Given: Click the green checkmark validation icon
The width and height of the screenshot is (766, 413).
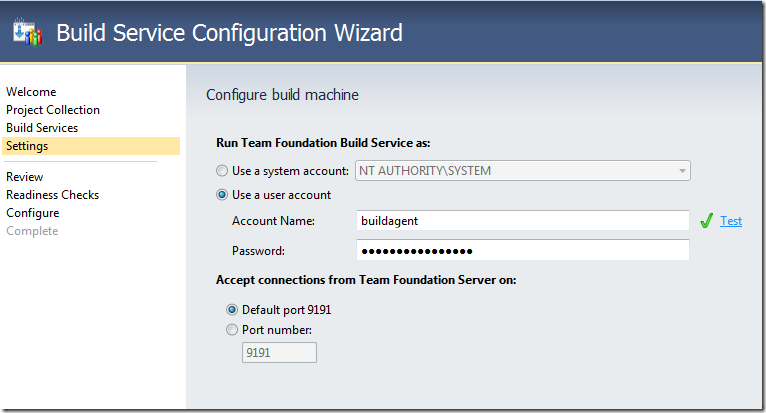Looking at the screenshot, I should tap(706, 221).
